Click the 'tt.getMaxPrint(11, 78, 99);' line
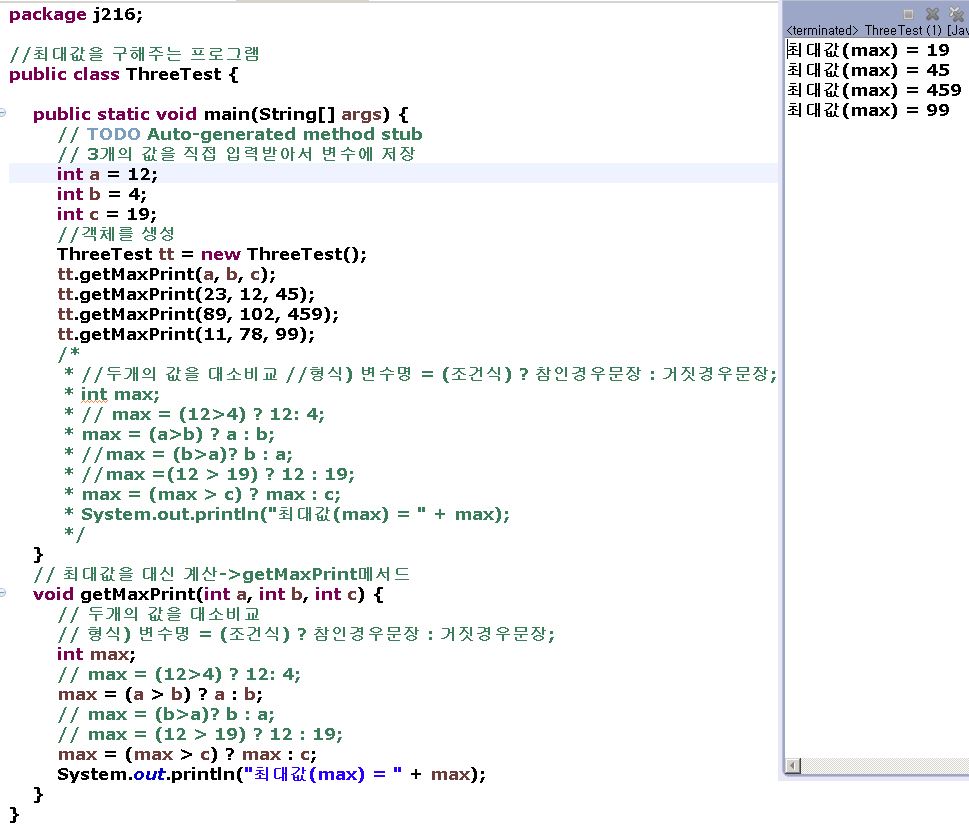Viewport: 969px width, 834px height. [186, 334]
